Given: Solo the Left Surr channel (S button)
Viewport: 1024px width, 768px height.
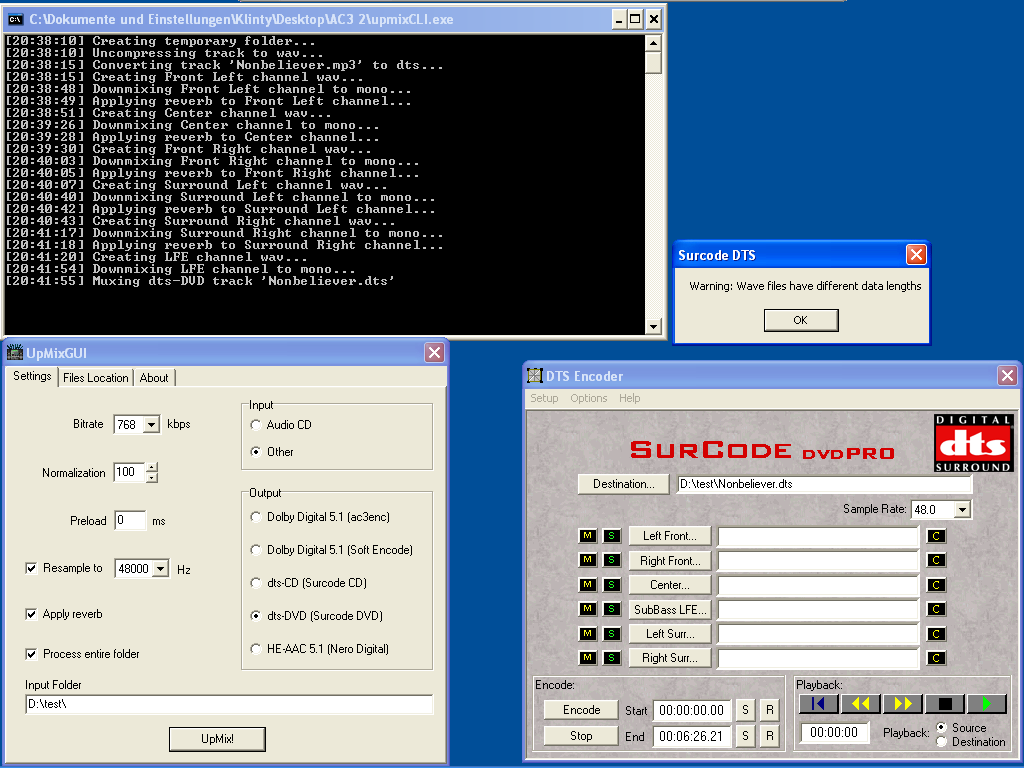Looking at the screenshot, I should 611,633.
